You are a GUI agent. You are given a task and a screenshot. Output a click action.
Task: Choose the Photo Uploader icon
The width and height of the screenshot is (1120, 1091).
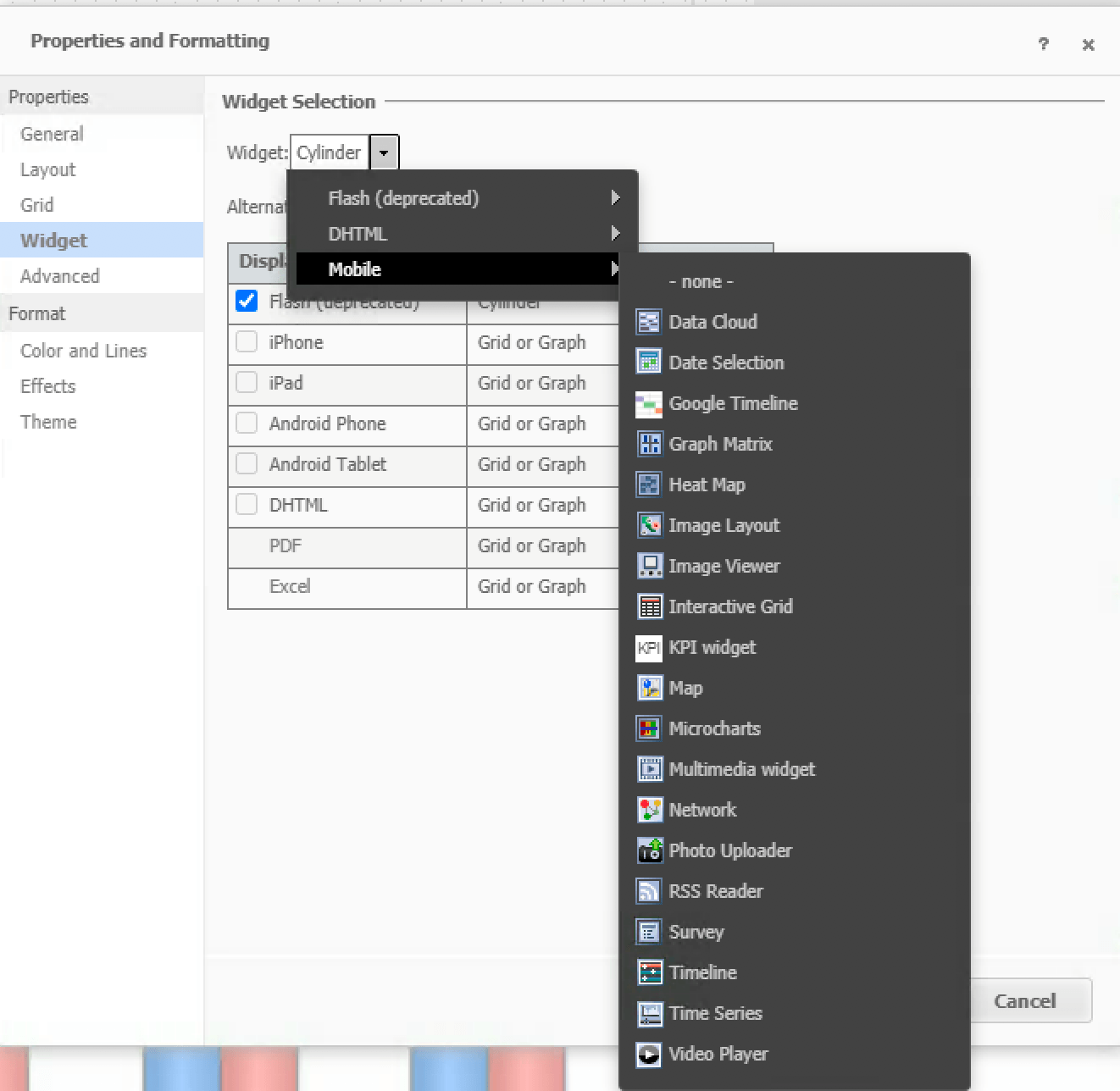tap(649, 850)
